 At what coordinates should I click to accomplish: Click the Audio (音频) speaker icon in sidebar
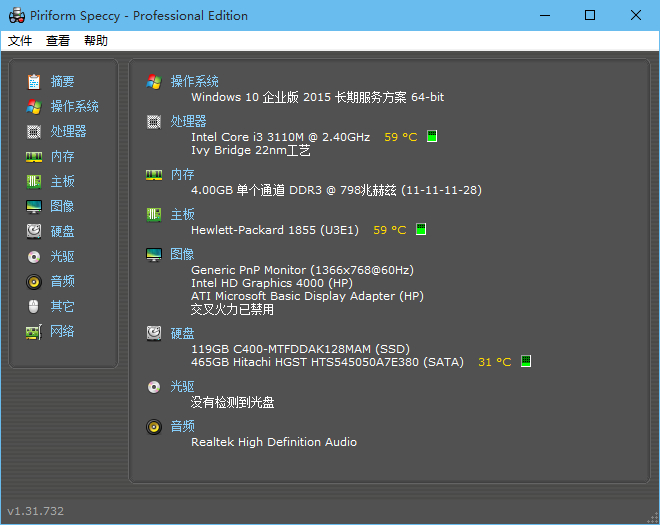click(34, 281)
